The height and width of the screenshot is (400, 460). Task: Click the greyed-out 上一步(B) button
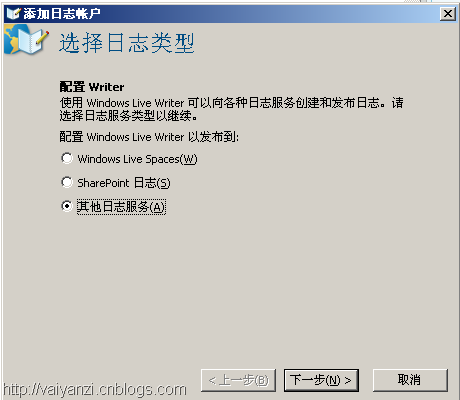click(x=238, y=380)
